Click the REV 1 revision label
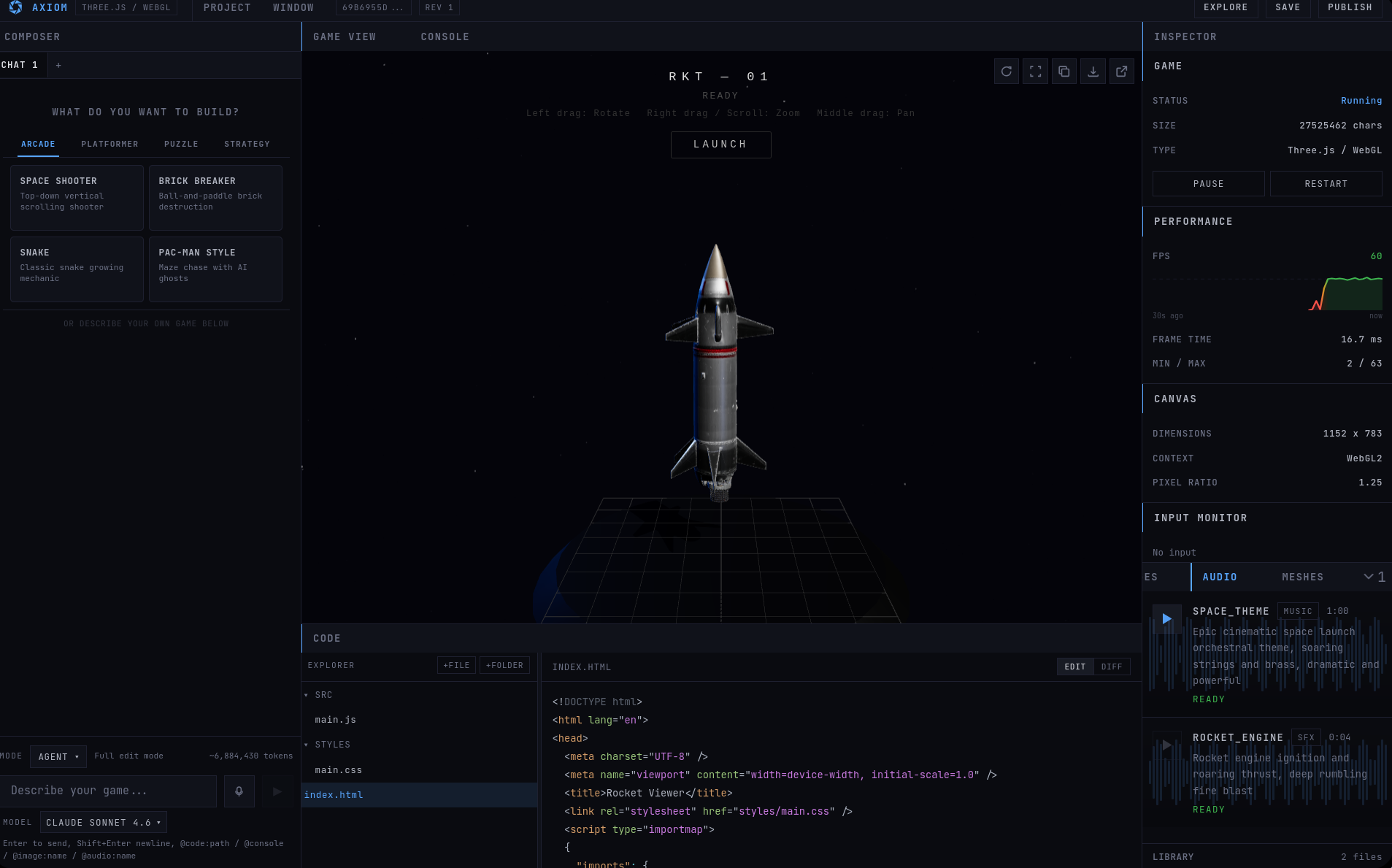1392x868 pixels. 439,7
